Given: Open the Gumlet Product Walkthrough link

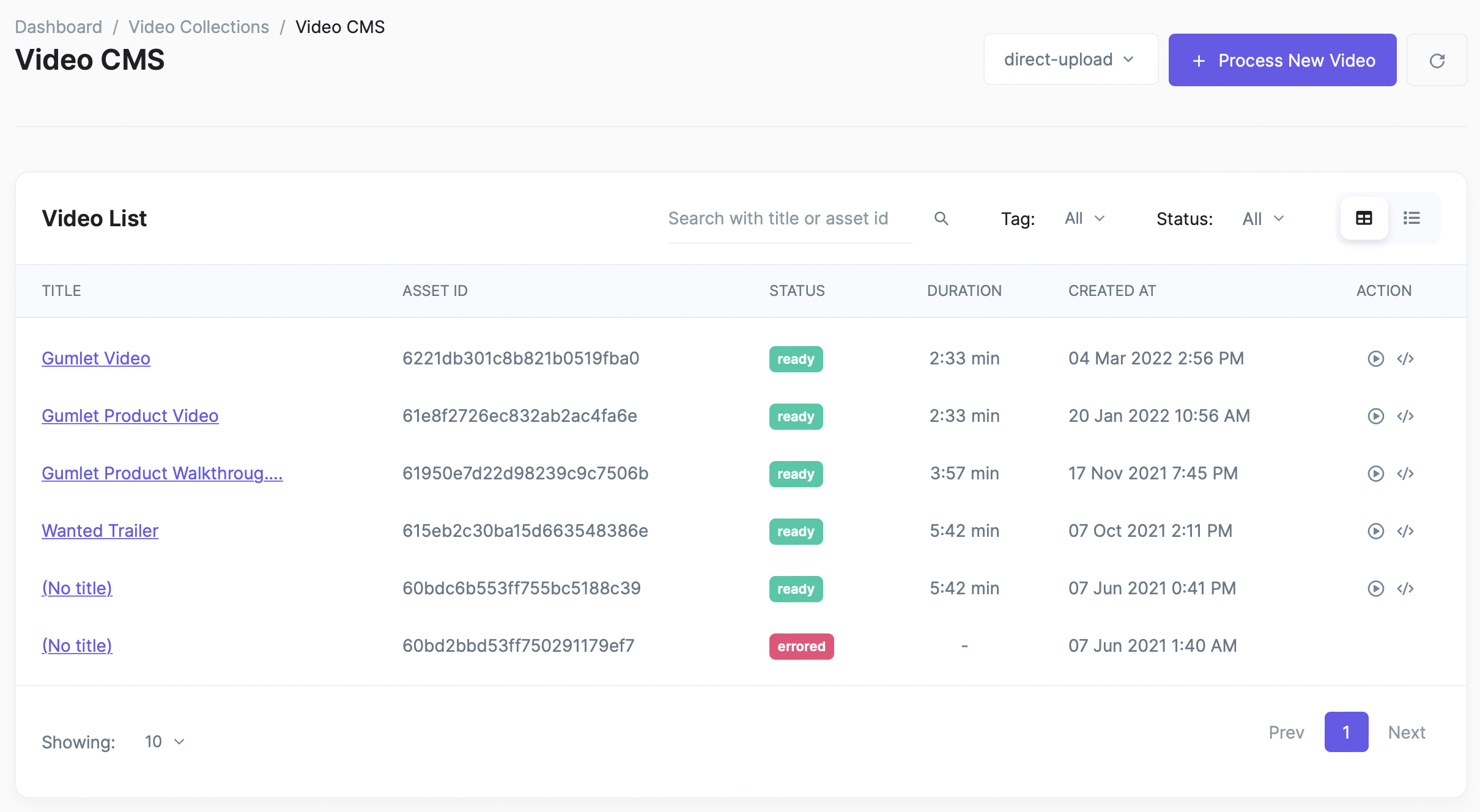Looking at the screenshot, I should click(x=162, y=473).
